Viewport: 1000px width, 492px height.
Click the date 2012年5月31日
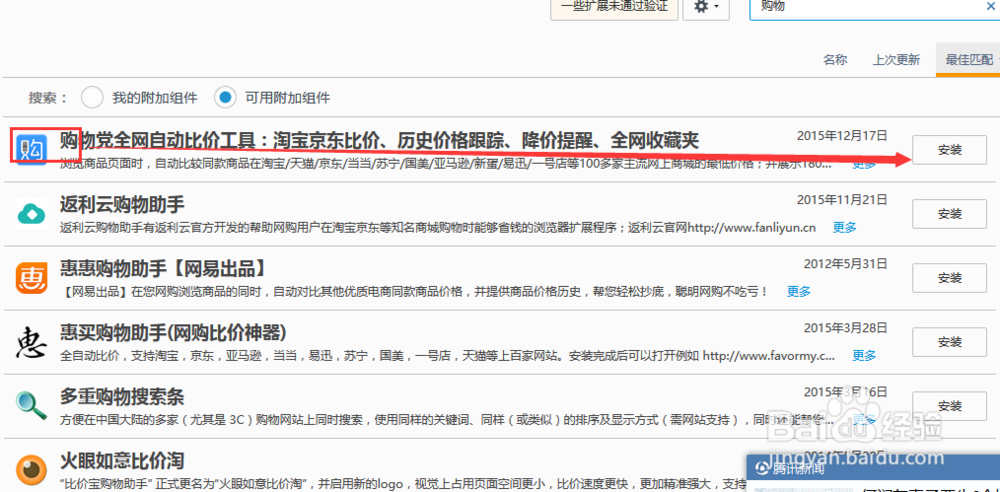[x=846, y=263]
